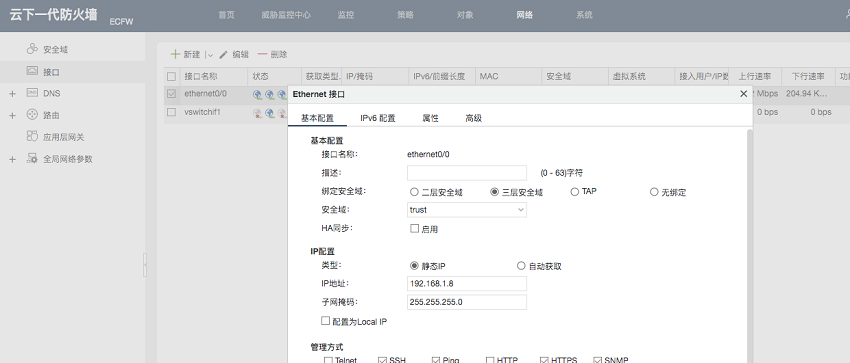This screenshot has width=850, height=363.
Task: Open 监控 in top navigation
Action: [345, 15]
